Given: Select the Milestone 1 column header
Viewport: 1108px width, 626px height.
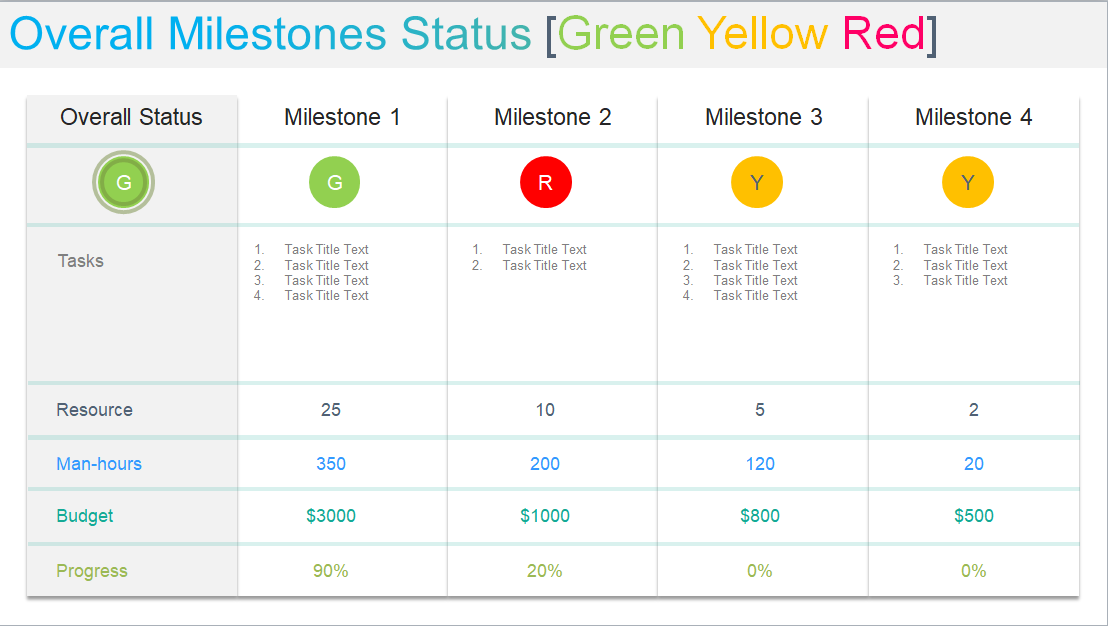Looking at the screenshot, I should click(342, 118).
